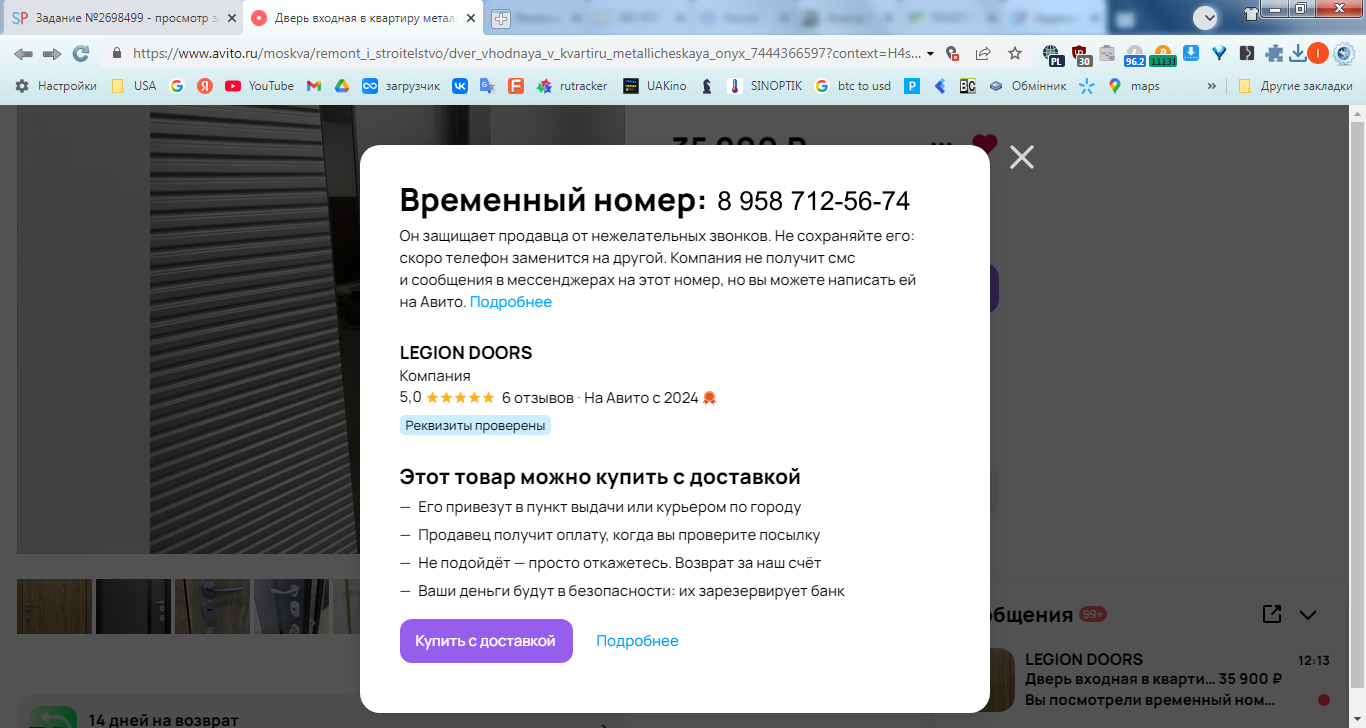Open the Другие закладки folder
Viewport: 1366px width, 728px height.
pos(1295,86)
